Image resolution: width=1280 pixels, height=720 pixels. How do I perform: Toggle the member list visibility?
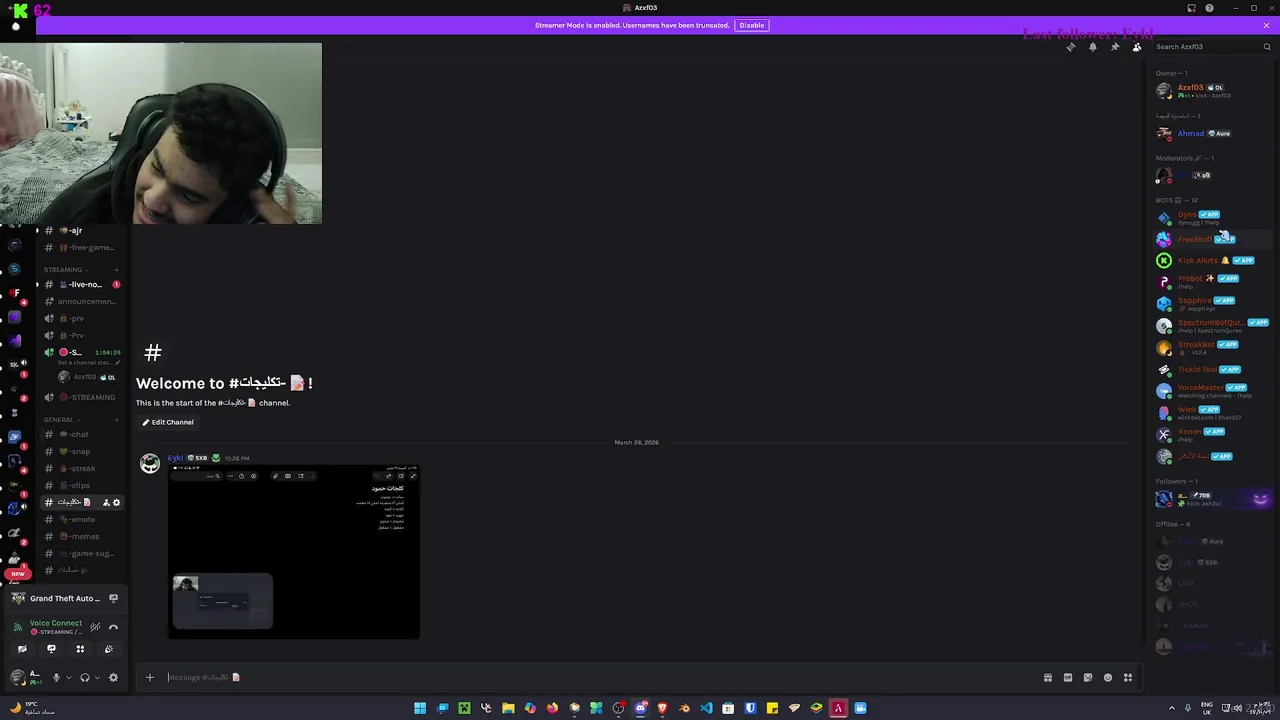point(1137,47)
